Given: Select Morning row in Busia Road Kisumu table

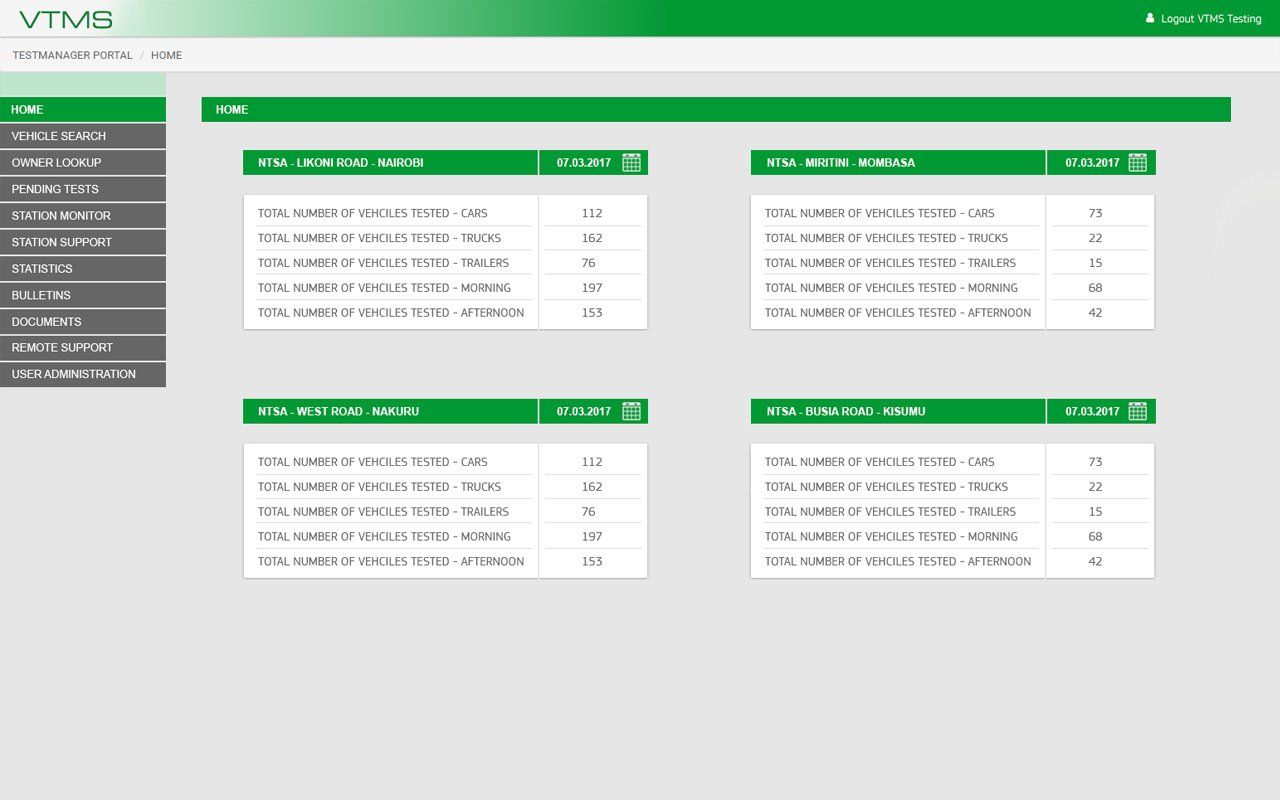Looking at the screenshot, I should point(953,537).
